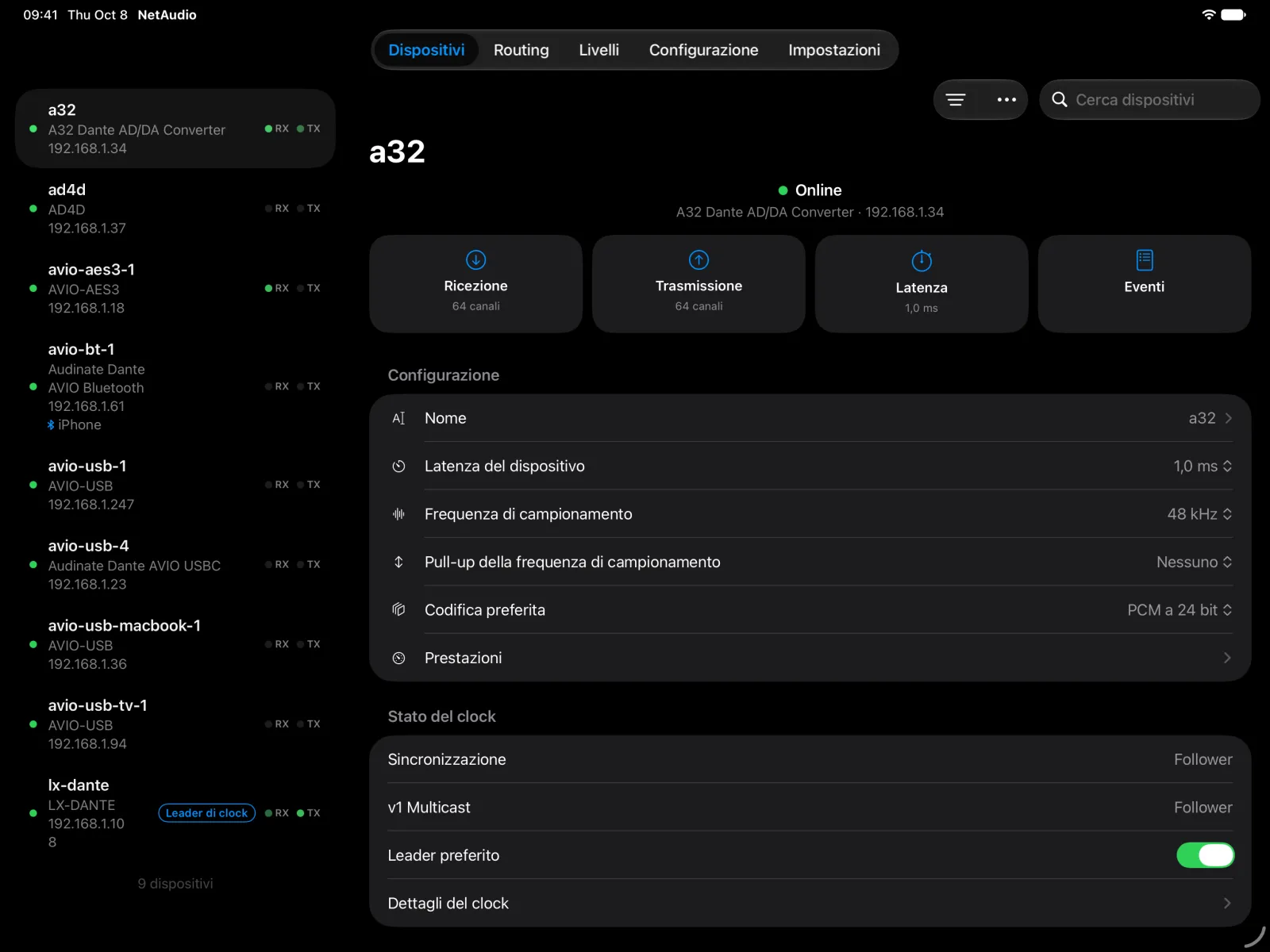Click the Online status label
1270x952 pixels.
point(818,190)
